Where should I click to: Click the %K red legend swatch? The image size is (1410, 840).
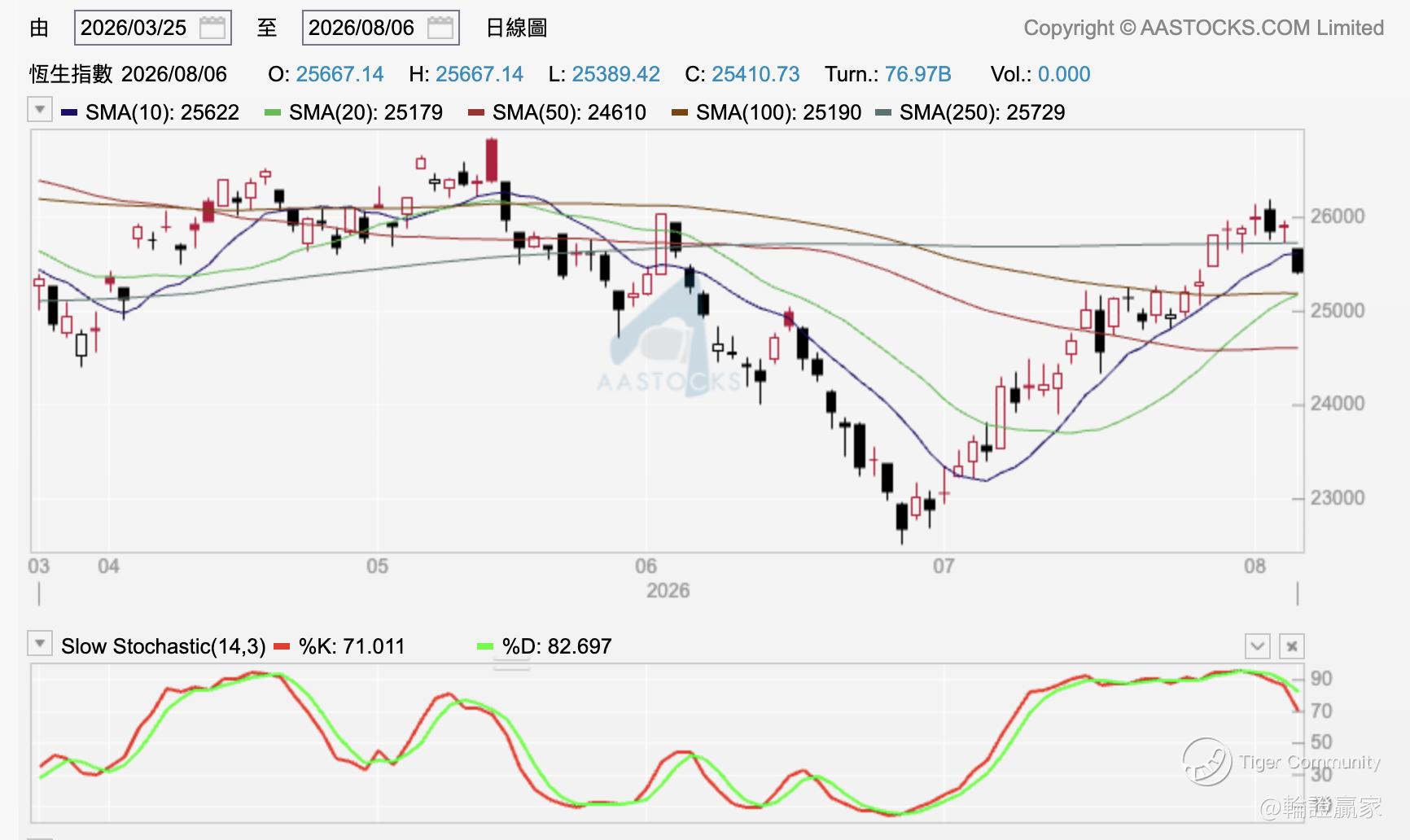click(x=282, y=646)
